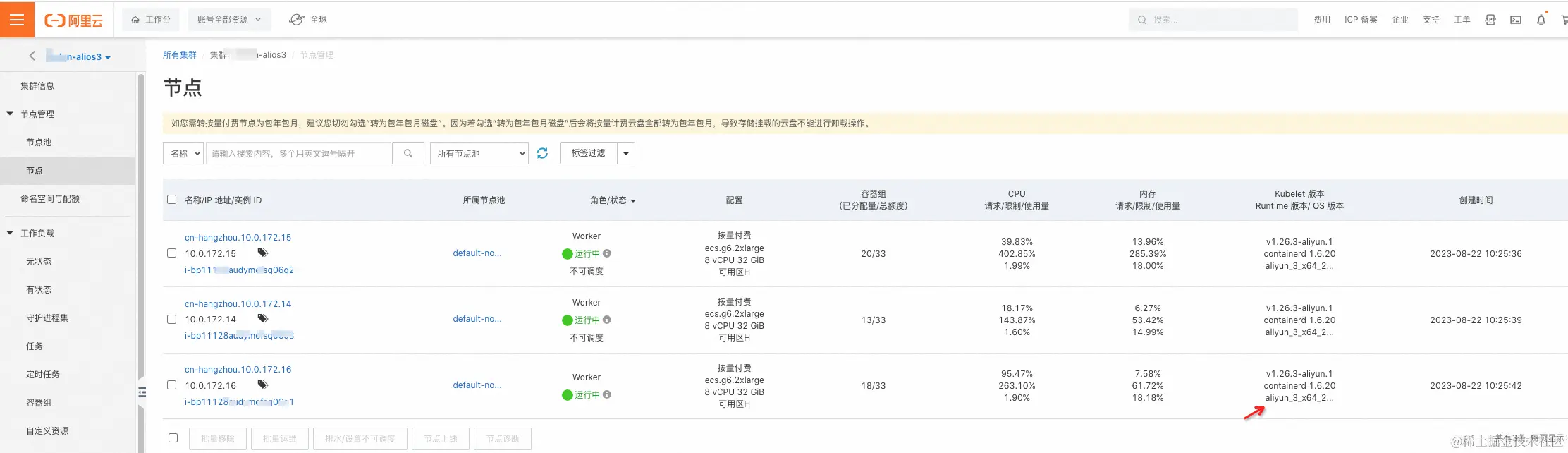
Task: Click the 节点诊断 button
Action: (503, 439)
